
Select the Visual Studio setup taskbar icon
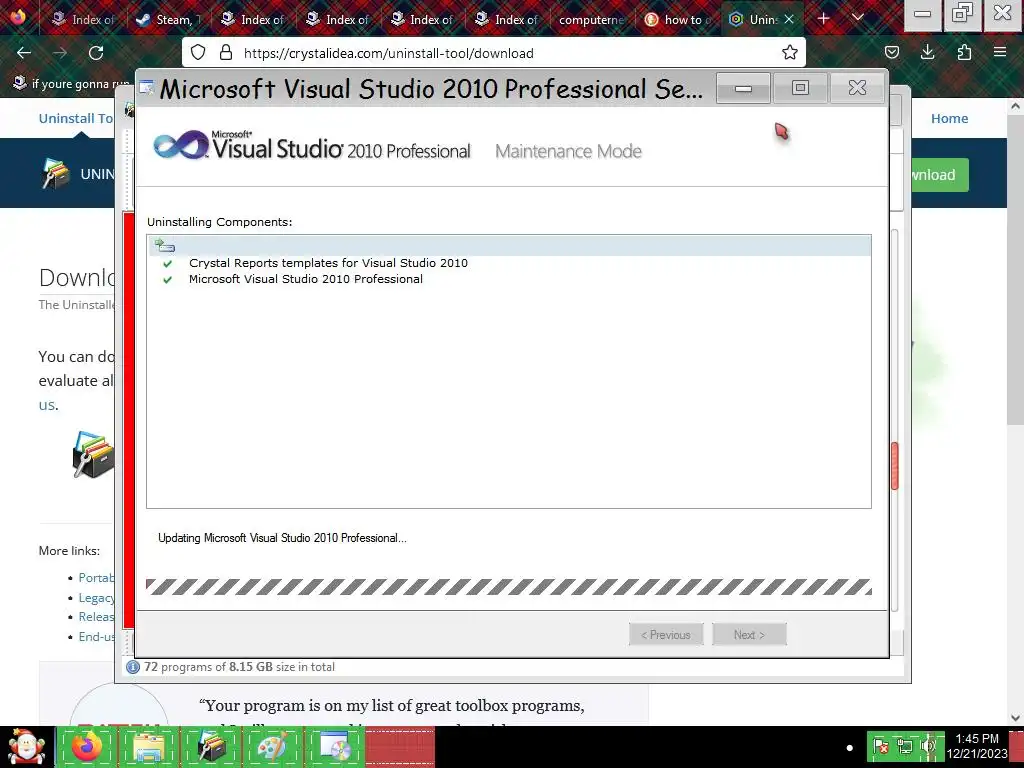coord(334,746)
